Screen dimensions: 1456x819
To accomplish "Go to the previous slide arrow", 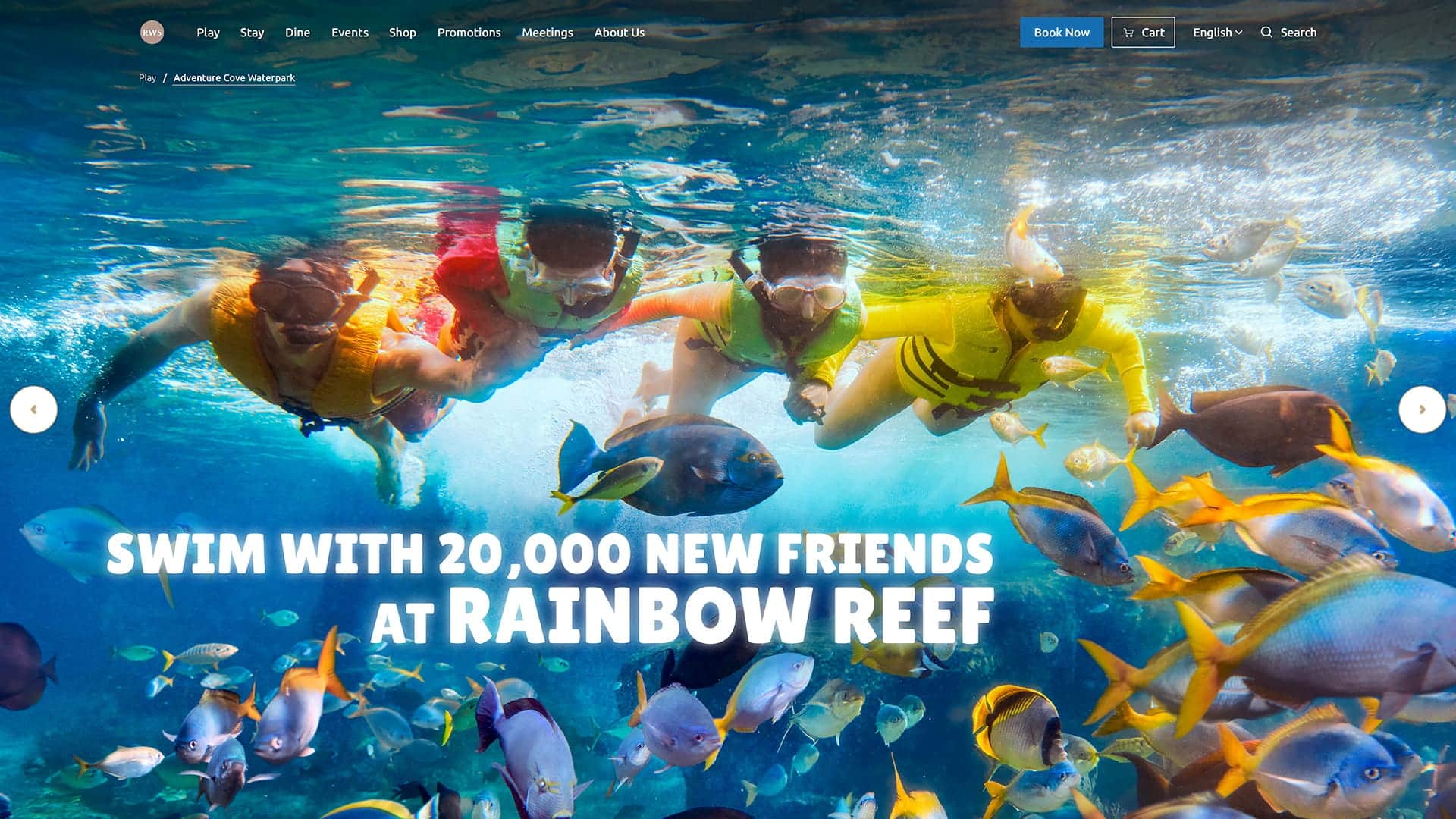I will coord(33,409).
